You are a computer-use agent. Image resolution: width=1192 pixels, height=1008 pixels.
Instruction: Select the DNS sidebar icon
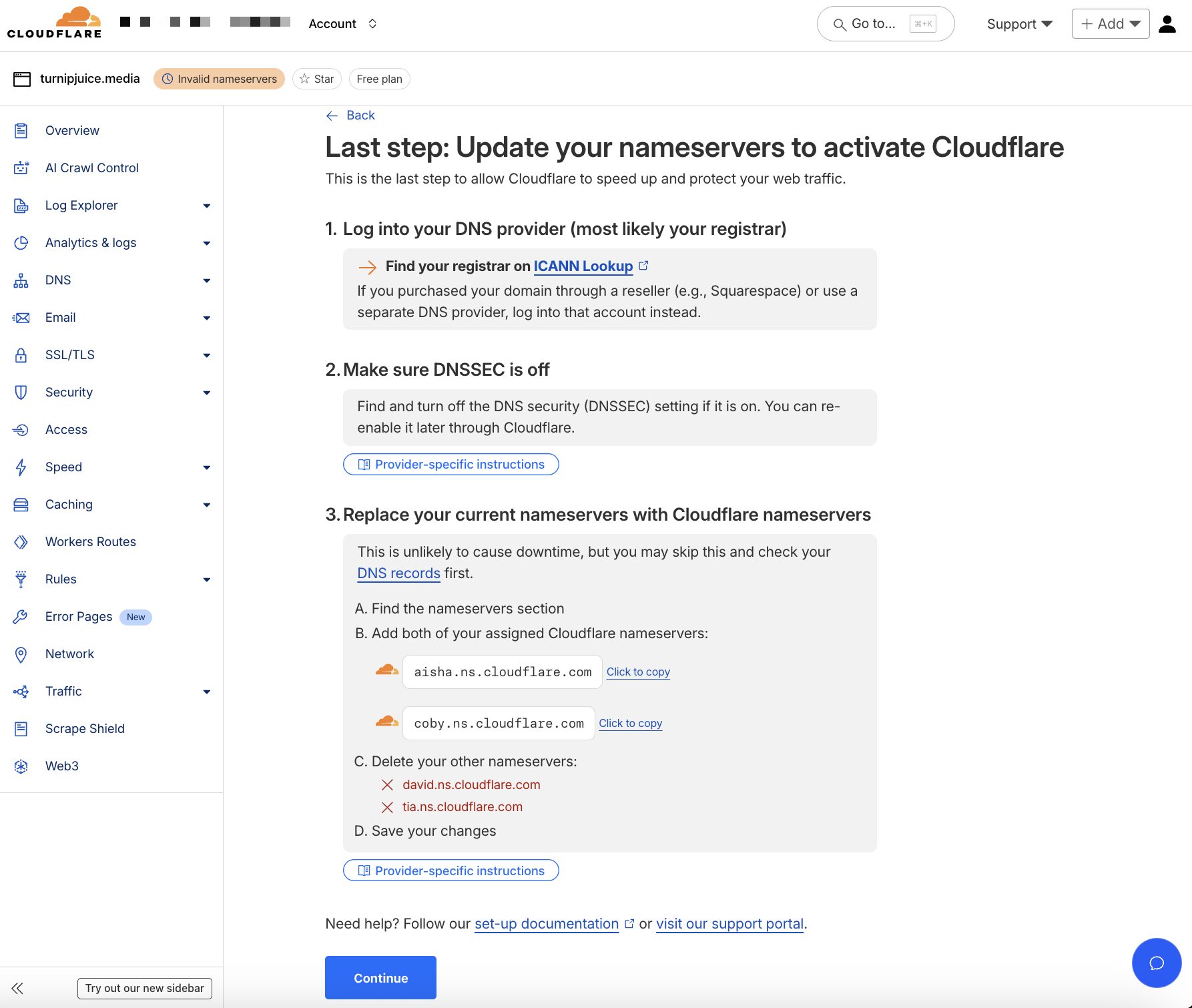pos(21,280)
